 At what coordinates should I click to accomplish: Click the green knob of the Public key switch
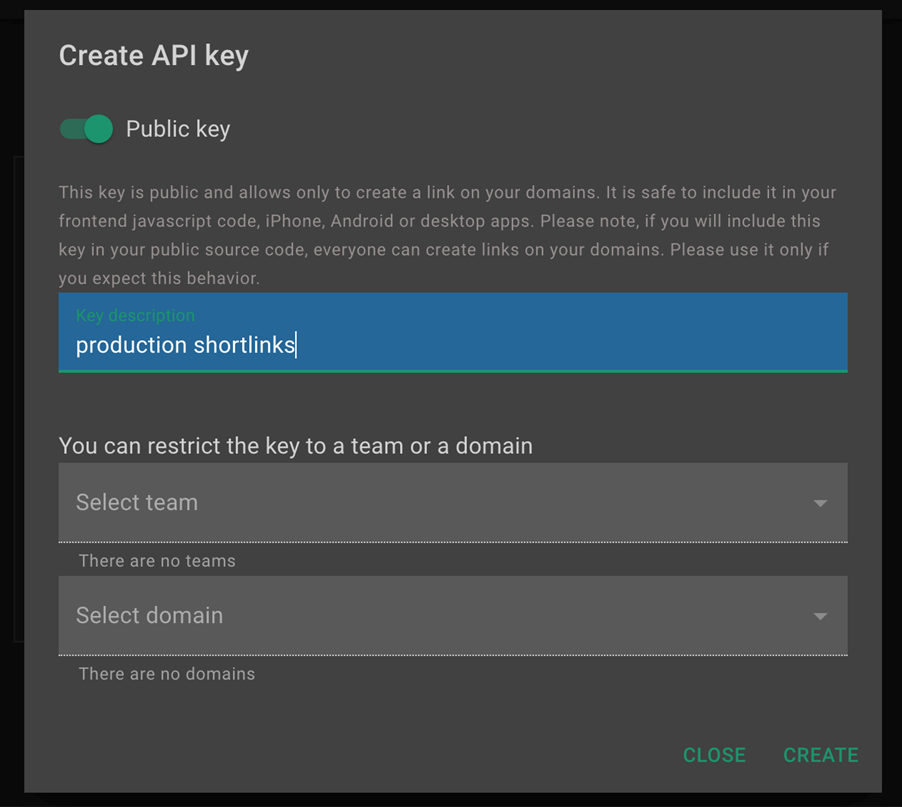click(98, 129)
